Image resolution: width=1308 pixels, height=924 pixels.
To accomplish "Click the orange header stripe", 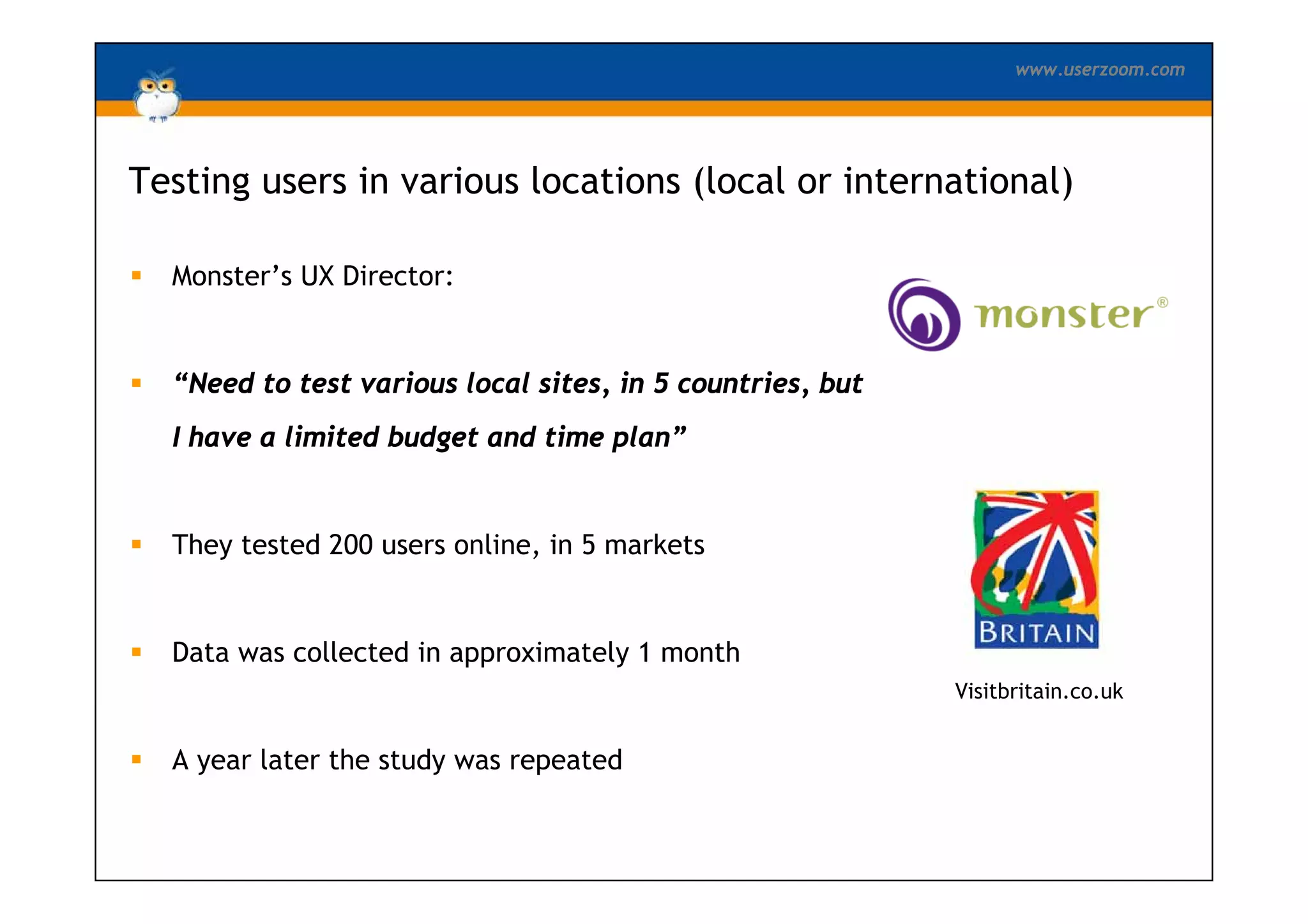I will pyautogui.click(x=639, y=109).
